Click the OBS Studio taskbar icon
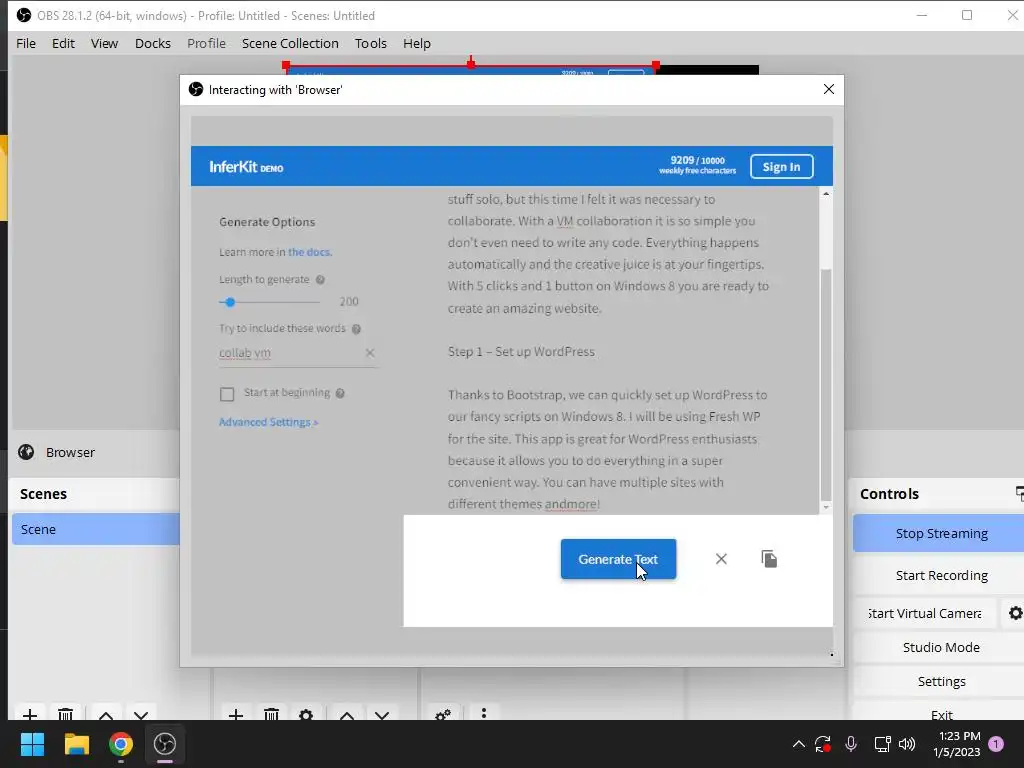Screen dimensions: 1024x768 tap(165, 744)
